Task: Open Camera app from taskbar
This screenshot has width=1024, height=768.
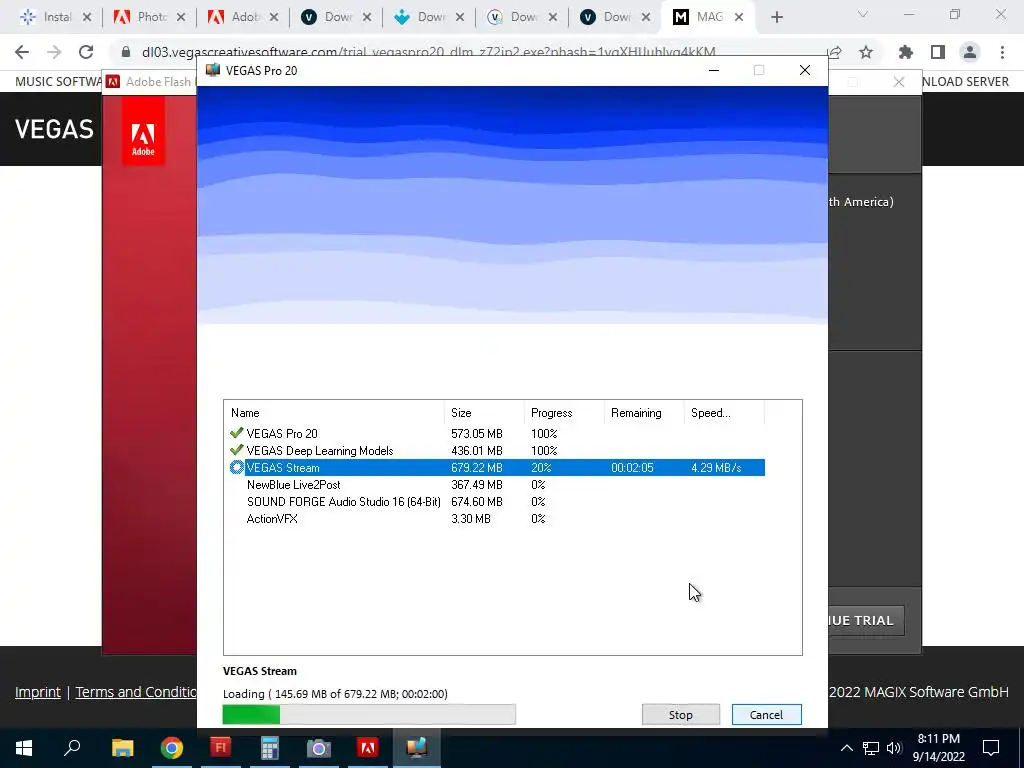Action: coord(319,748)
